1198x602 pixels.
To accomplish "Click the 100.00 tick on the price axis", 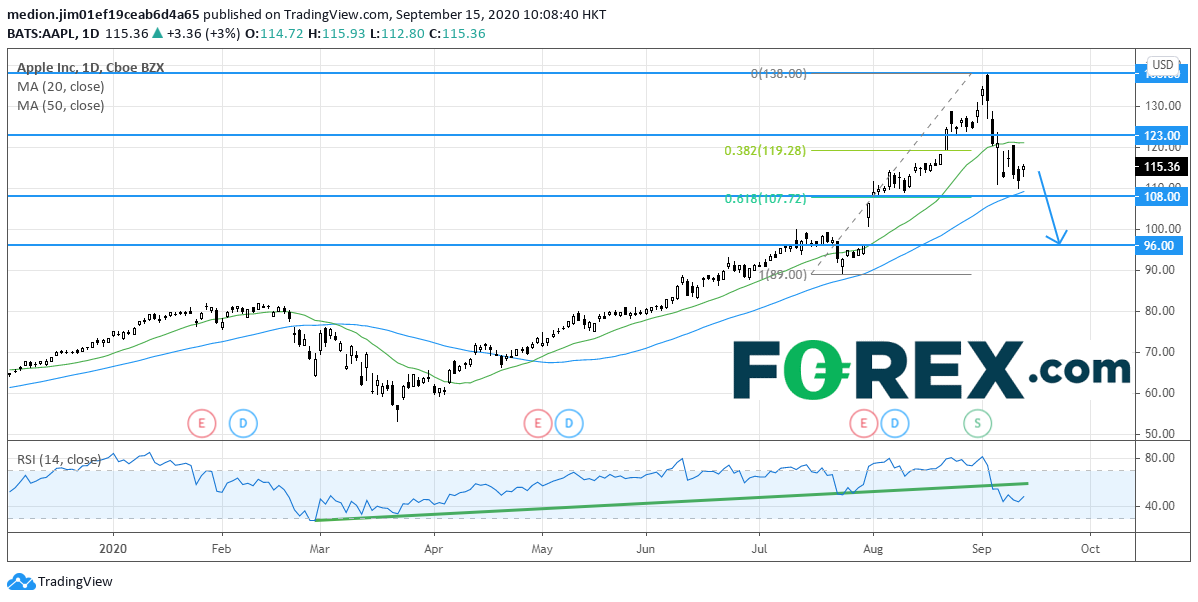I will [x=1165, y=228].
